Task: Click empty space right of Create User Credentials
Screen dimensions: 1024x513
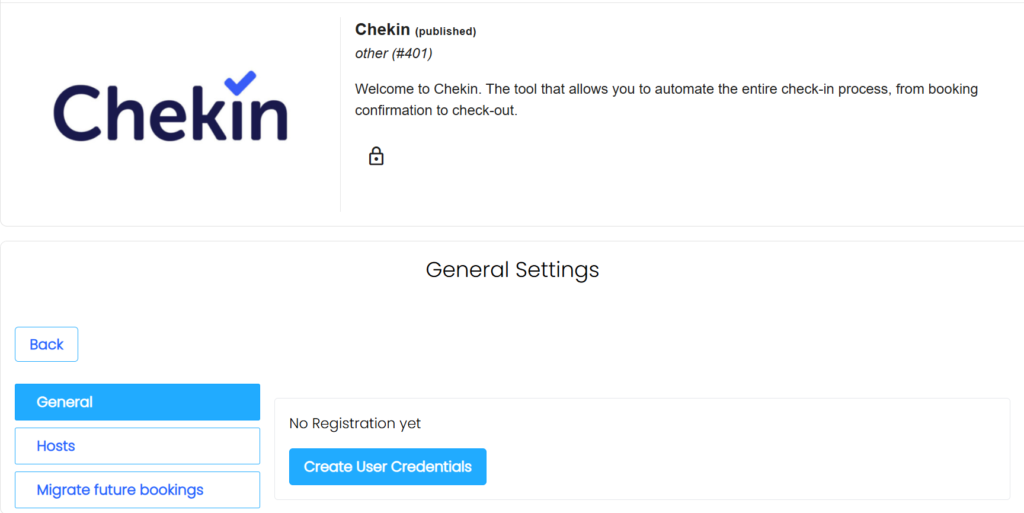Action: 740,467
